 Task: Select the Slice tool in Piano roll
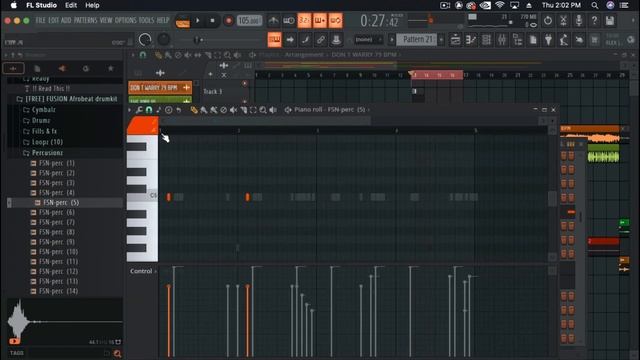coord(243,110)
